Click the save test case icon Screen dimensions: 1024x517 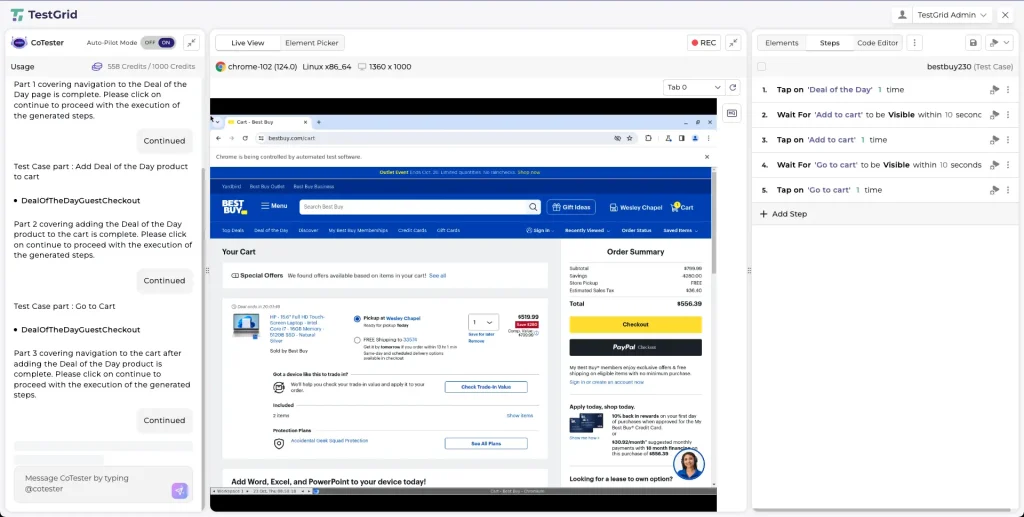(973, 43)
